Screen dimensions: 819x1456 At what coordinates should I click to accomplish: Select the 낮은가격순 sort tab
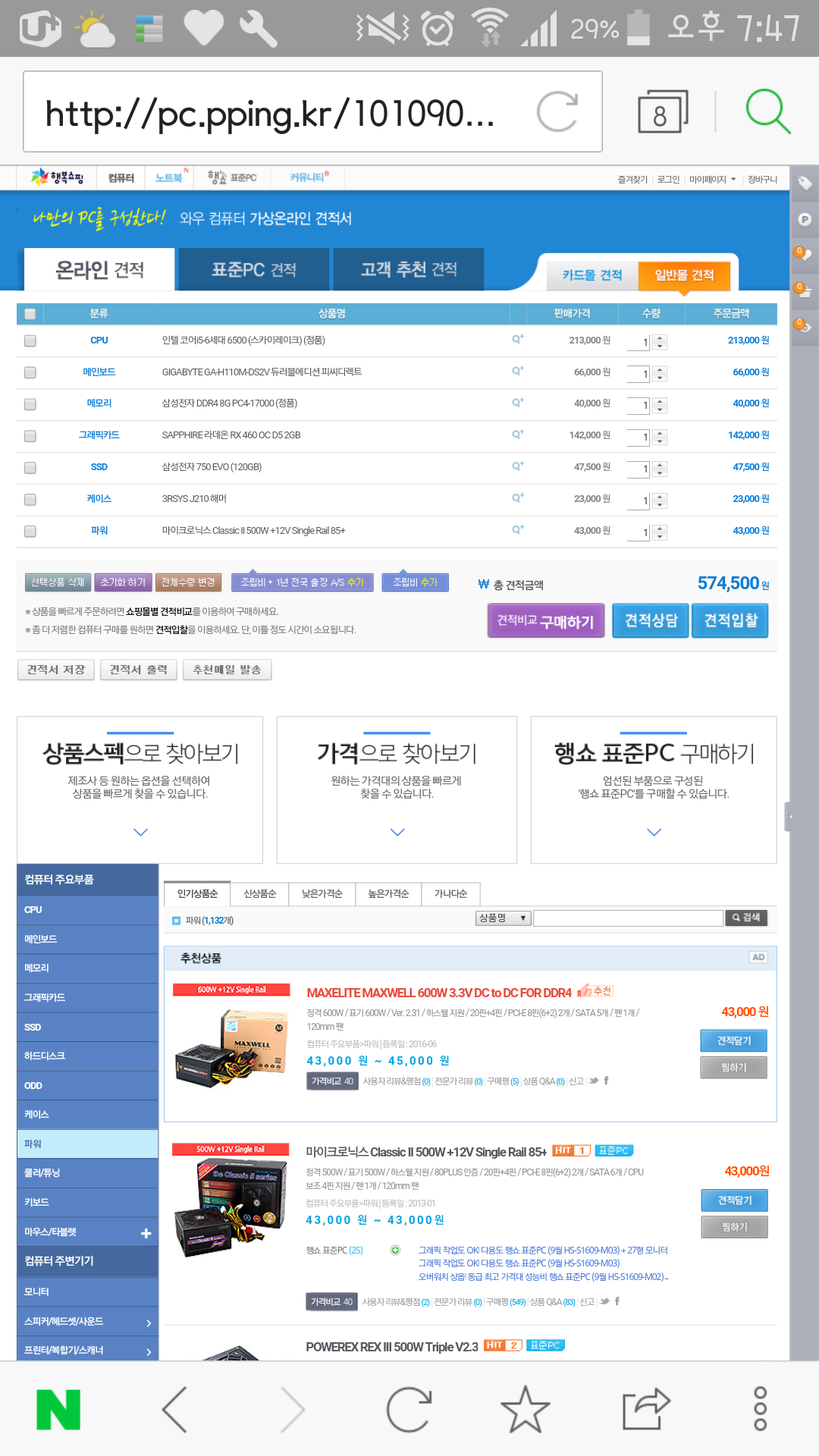tap(322, 894)
